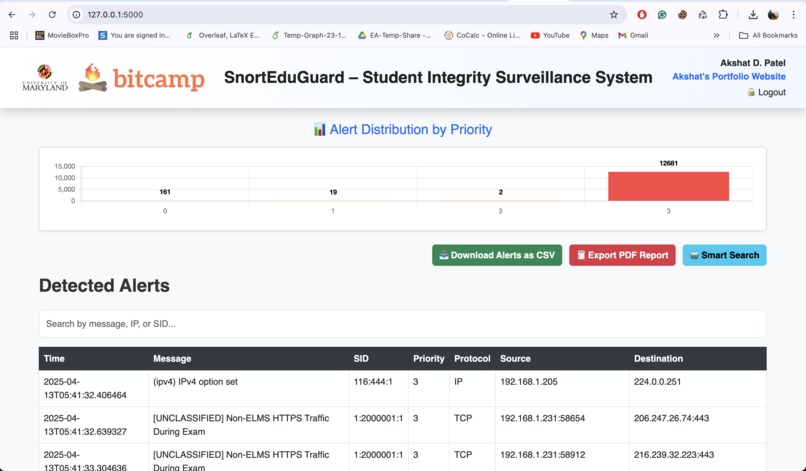Open 'You are signed in...' bookmark
The width and height of the screenshot is (806, 471).
(x=134, y=35)
